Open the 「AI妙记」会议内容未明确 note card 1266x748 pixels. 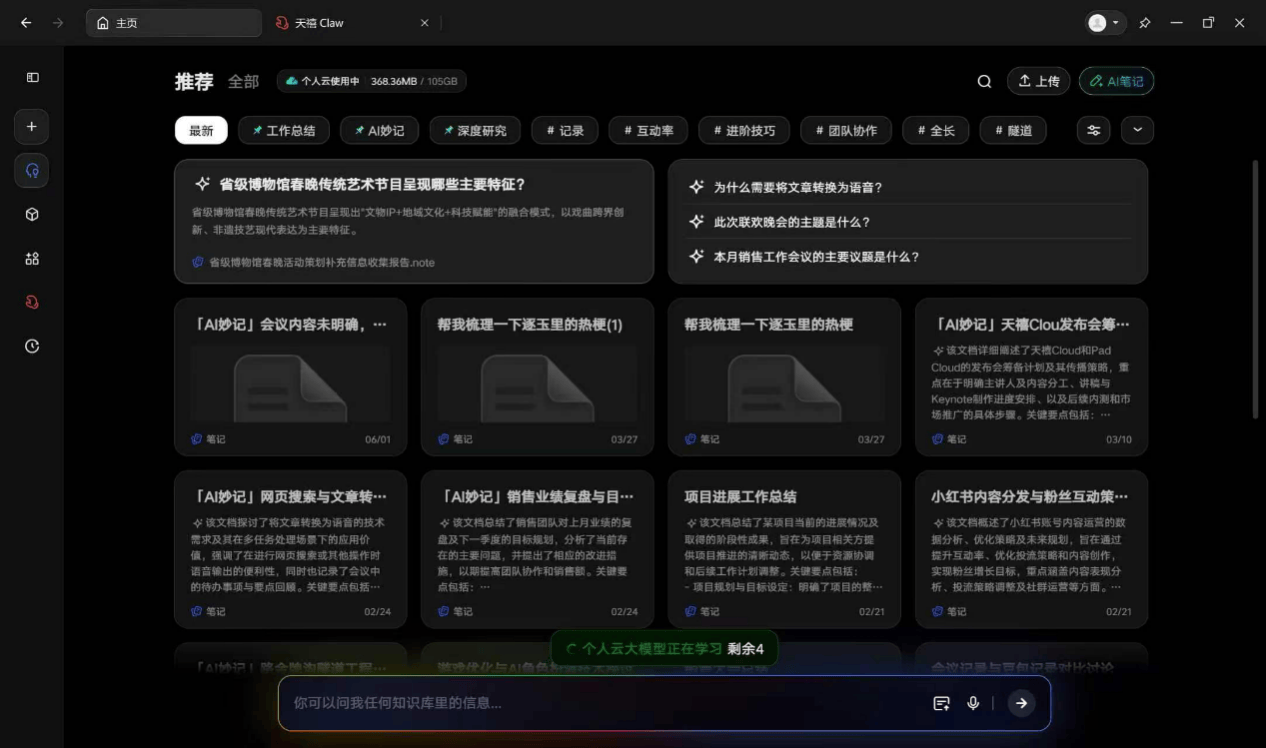291,377
